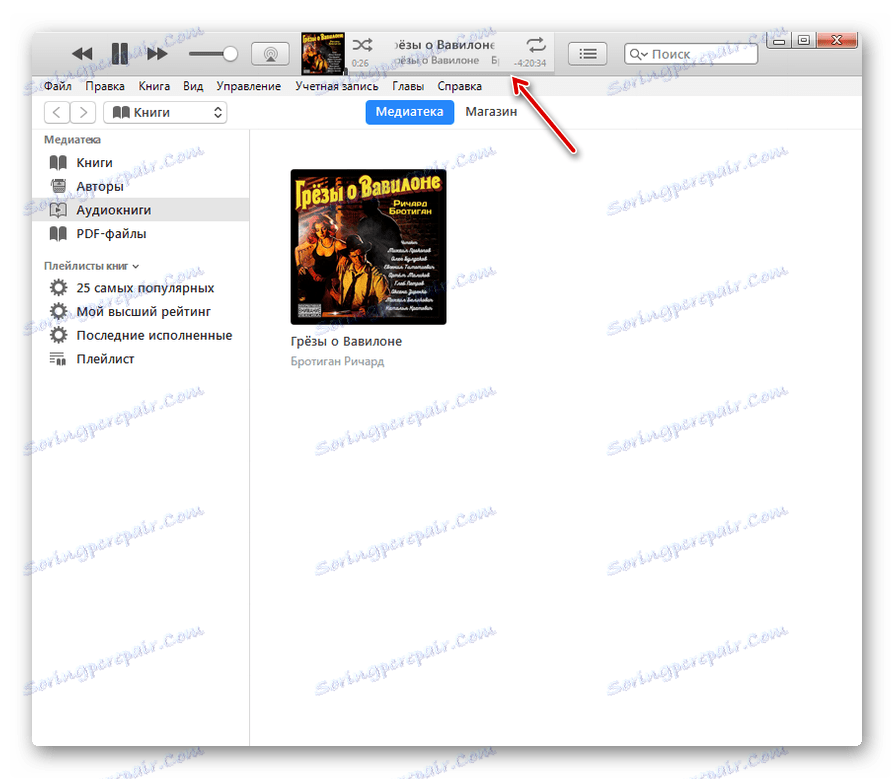
Task: Click the author name Бротиган Ричард
Action: click(337, 361)
